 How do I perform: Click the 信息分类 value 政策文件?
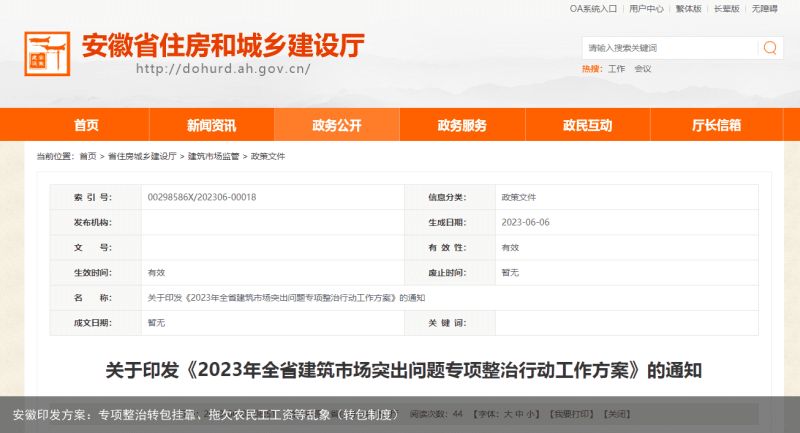(518, 197)
